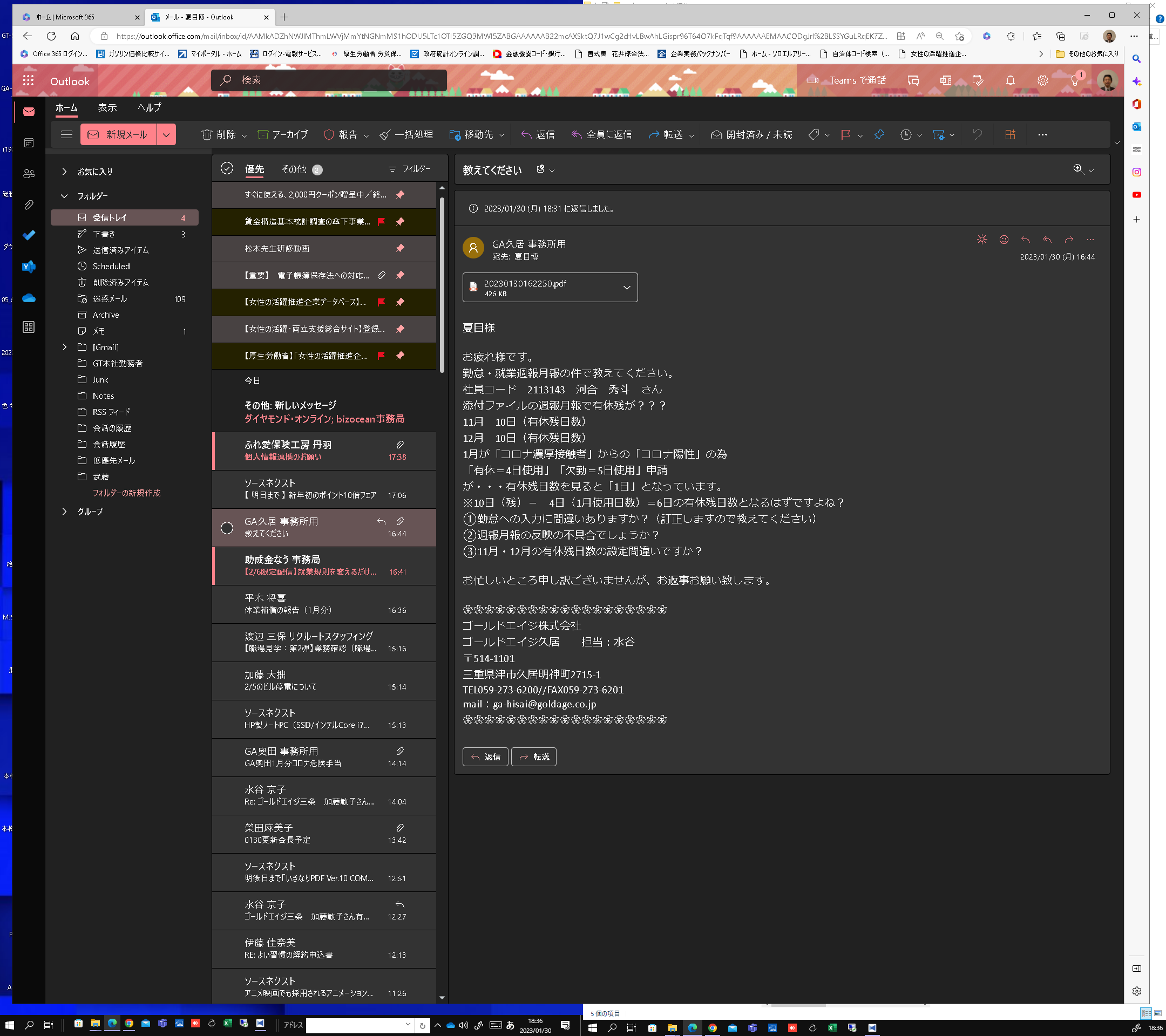Open the New Mail dropdown arrow
The image size is (1166, 1036).
point(166,134)
